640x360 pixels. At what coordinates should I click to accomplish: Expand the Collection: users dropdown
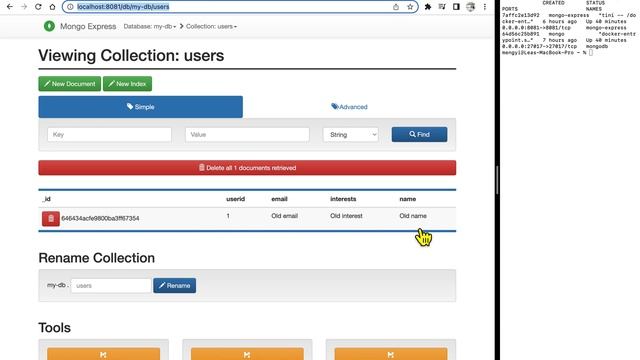[x=211, y=26]
